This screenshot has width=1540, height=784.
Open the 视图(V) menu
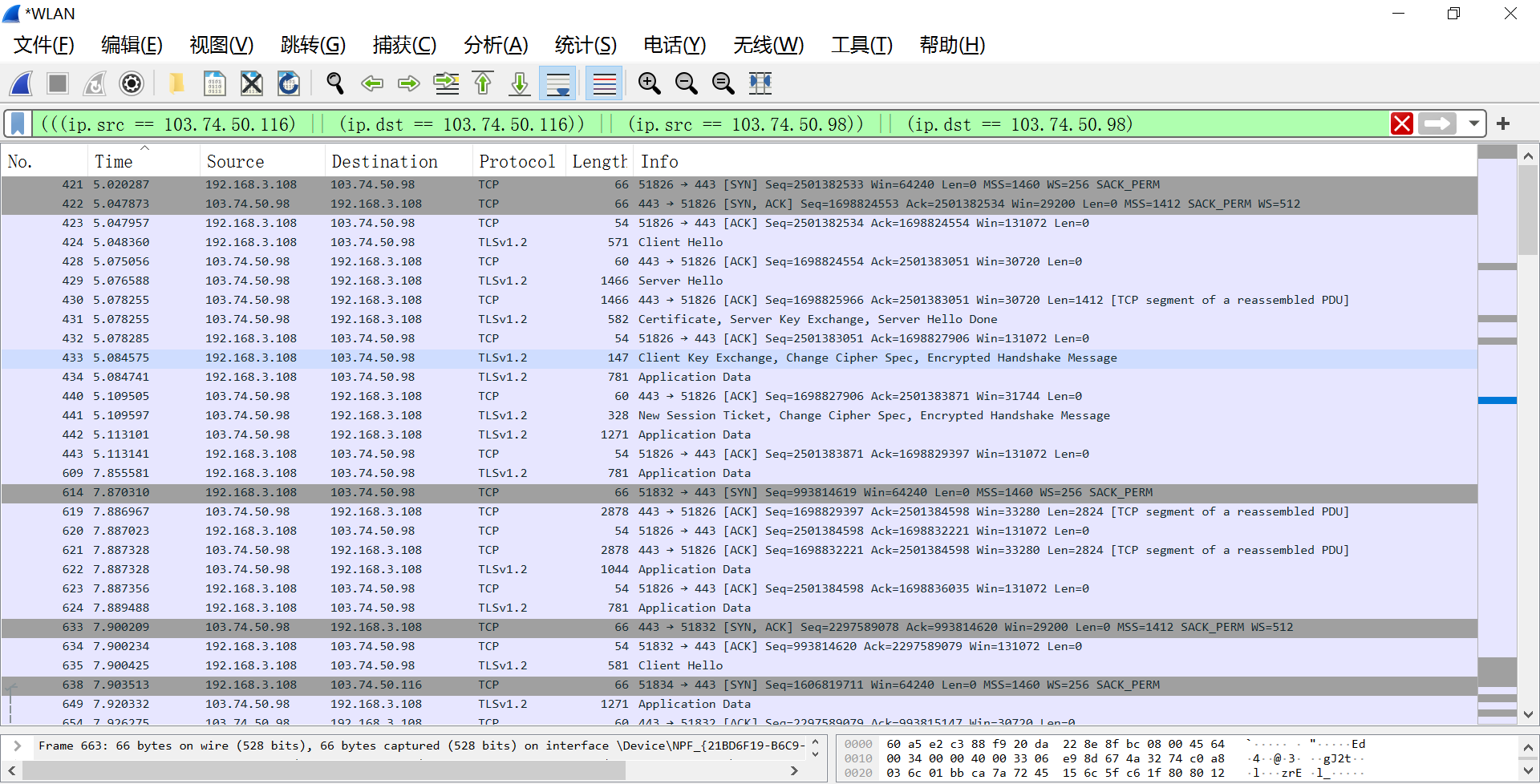click(x=221, y=45)
